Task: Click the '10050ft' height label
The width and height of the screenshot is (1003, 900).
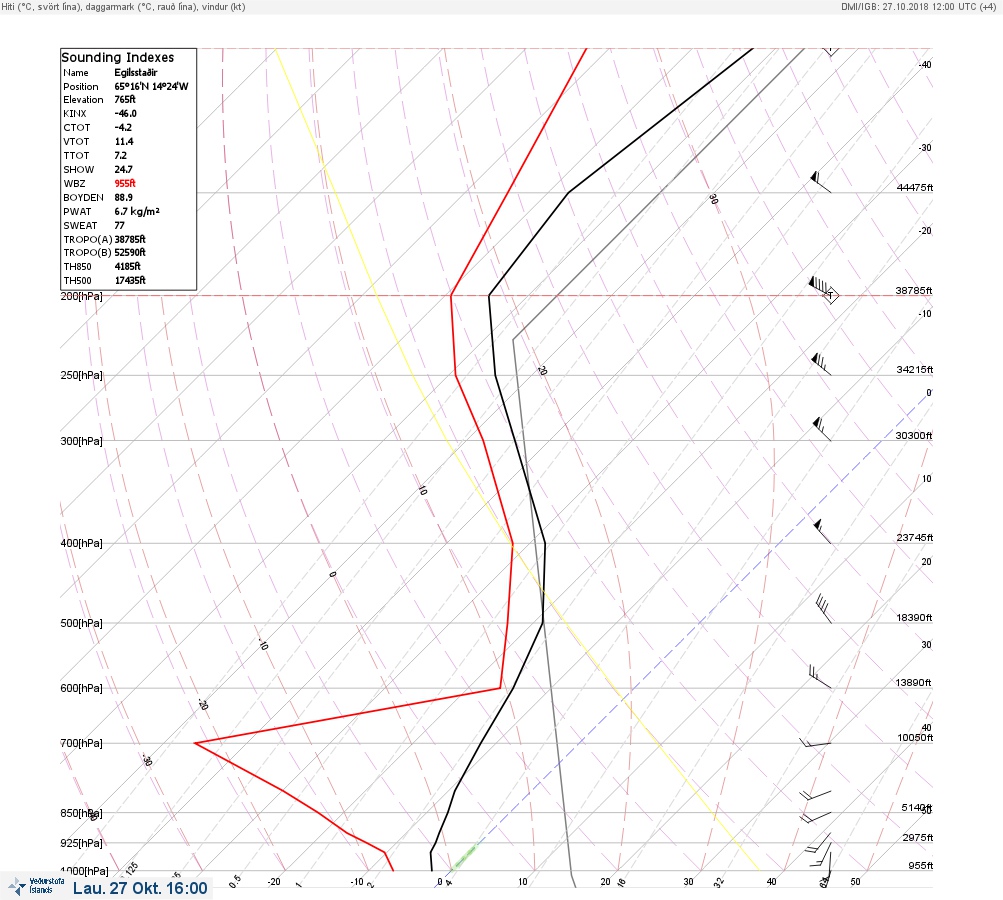Action: (x=915, y=738)
